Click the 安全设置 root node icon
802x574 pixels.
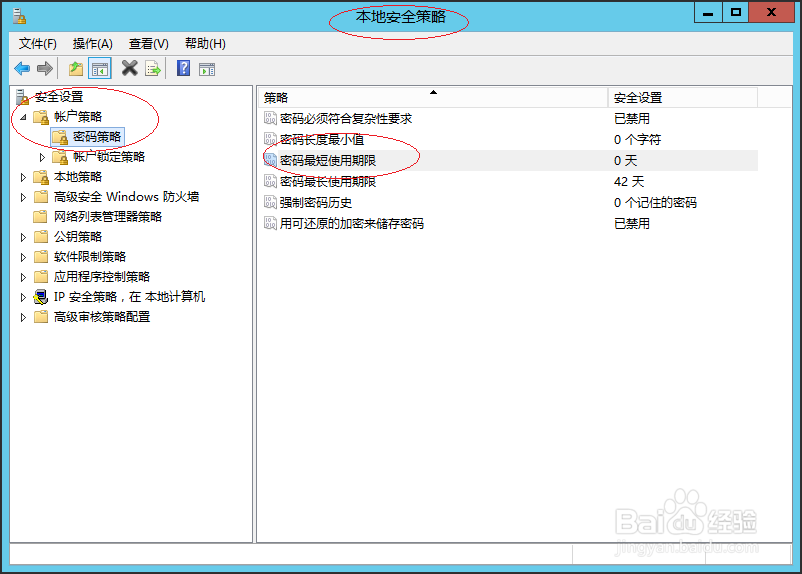(22, 97)
